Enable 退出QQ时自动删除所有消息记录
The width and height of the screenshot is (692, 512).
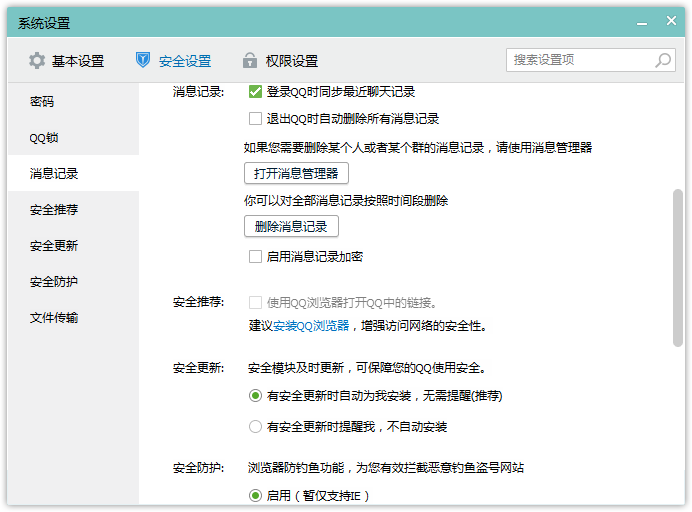point(255,118)
